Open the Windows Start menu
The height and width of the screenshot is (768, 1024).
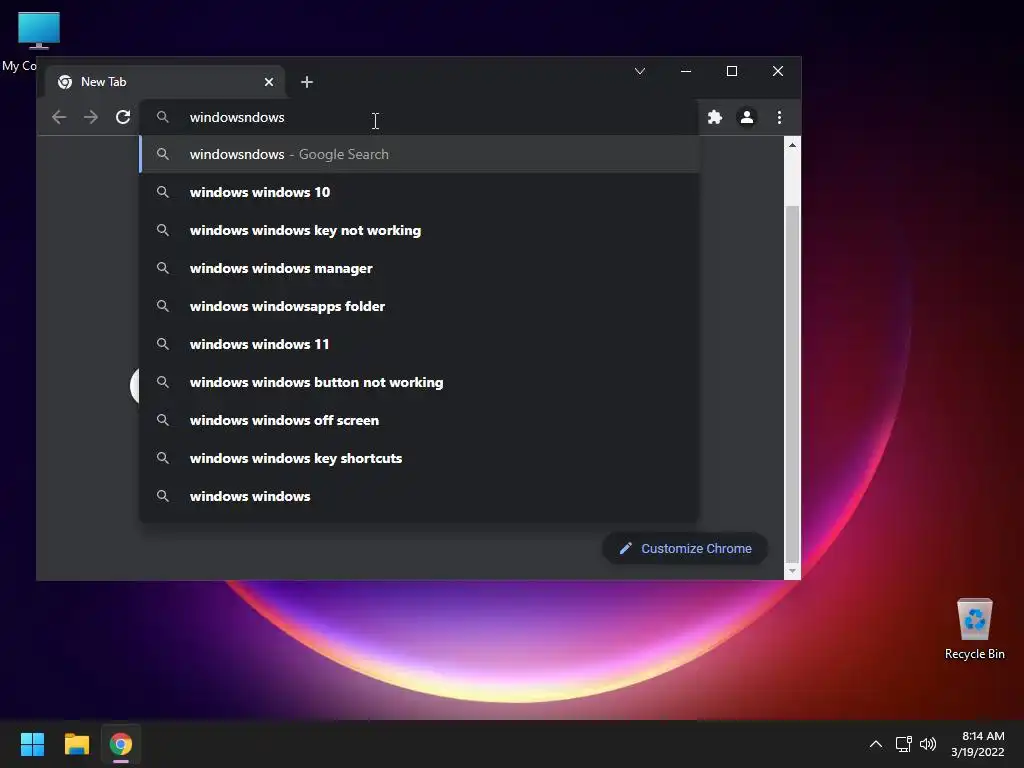point(32,744)
